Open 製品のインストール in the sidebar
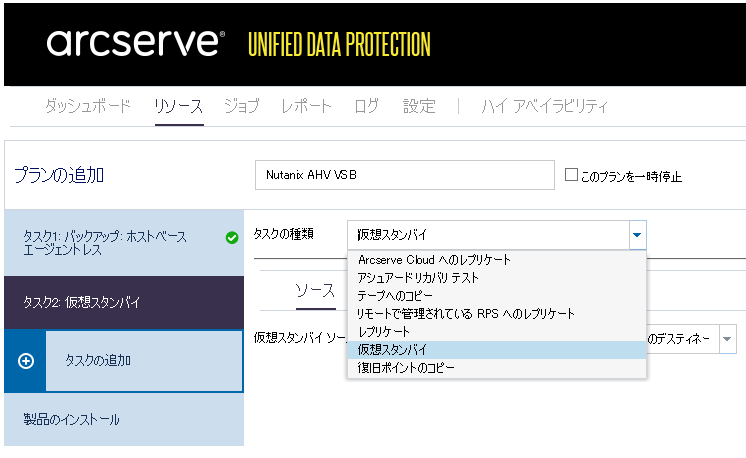 pos(124,419)
